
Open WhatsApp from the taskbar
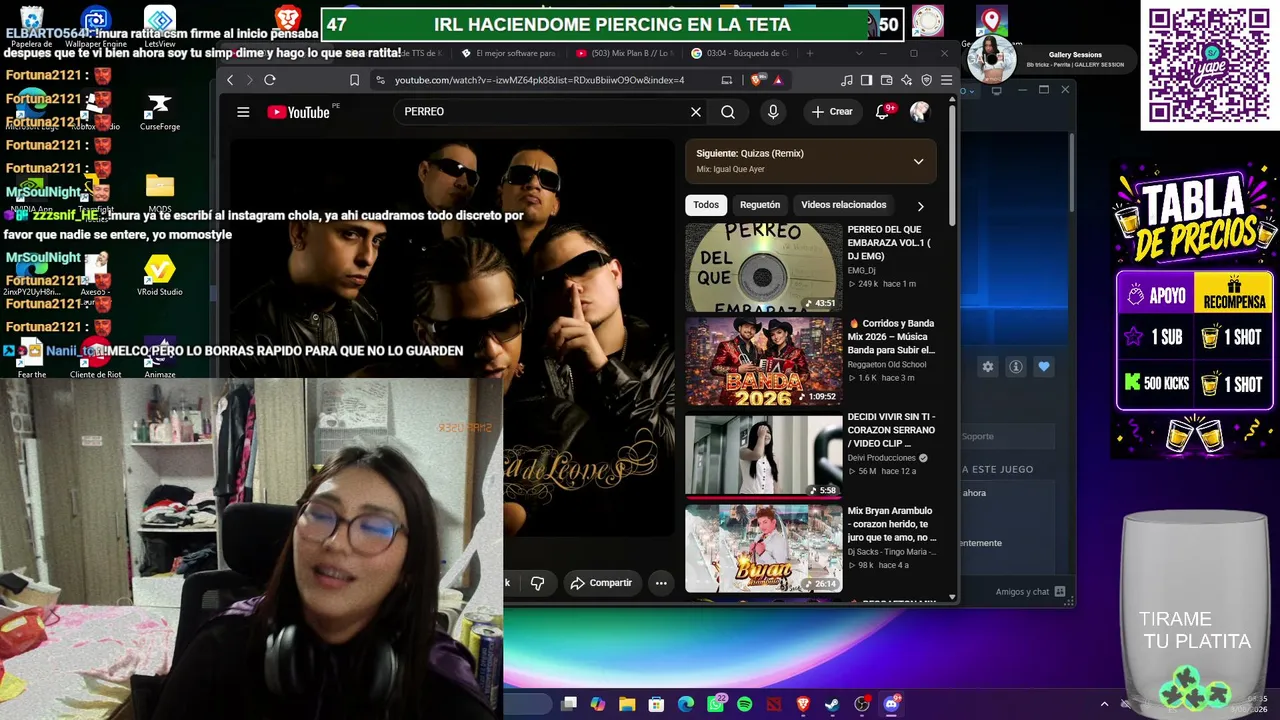716,704
